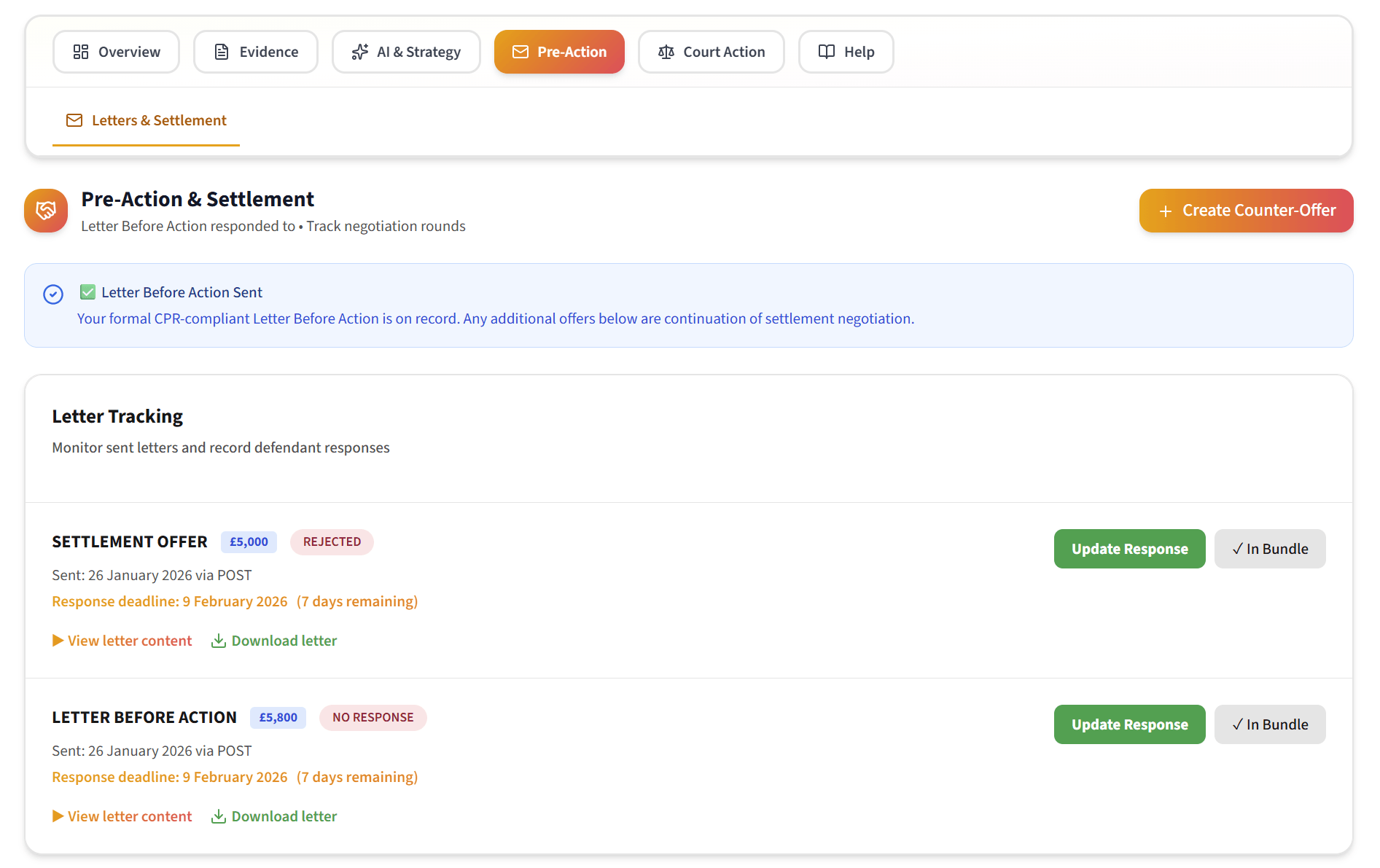The width and height of the screenshot is (1380, 868).
Task: Switch to the Letters & Settlement tab
Action: [x=146, y=120]
